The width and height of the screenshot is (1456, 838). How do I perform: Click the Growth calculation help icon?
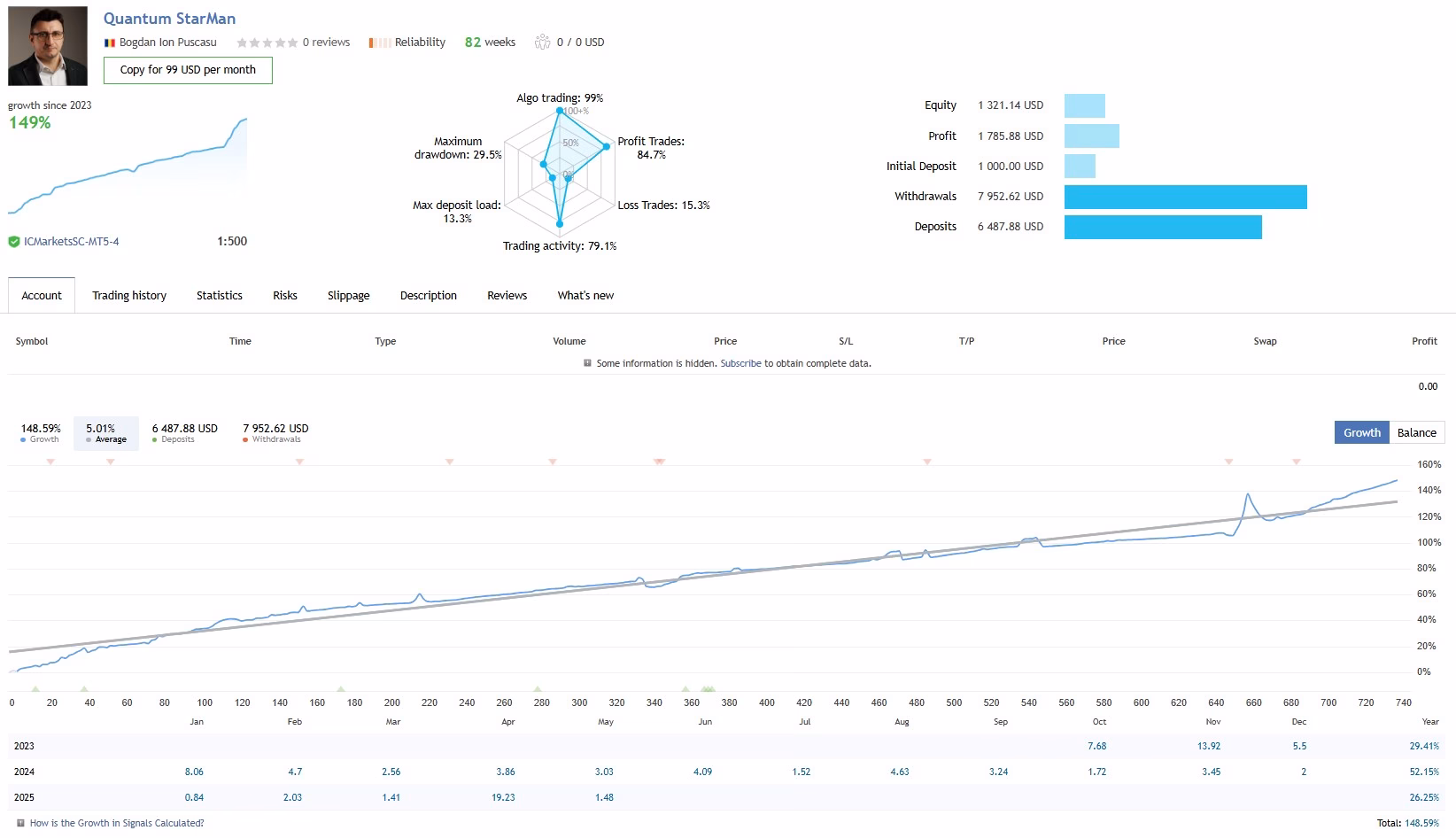pyautogui.click(x=20, y=823)
